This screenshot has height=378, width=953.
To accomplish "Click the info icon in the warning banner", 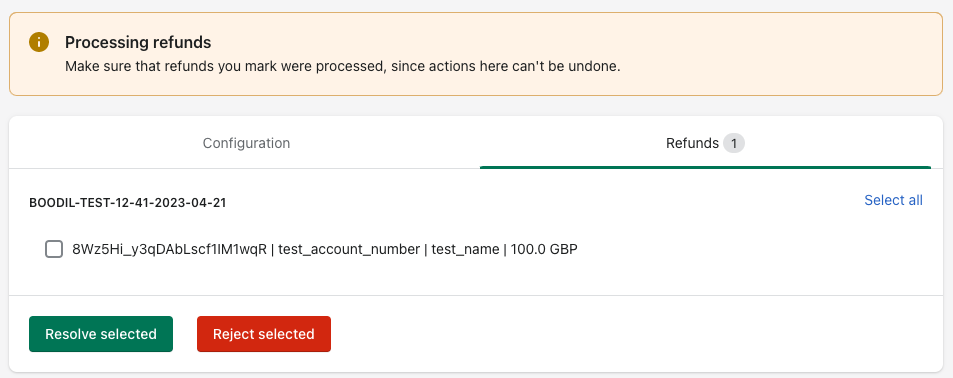I will [x=39, y=42].
